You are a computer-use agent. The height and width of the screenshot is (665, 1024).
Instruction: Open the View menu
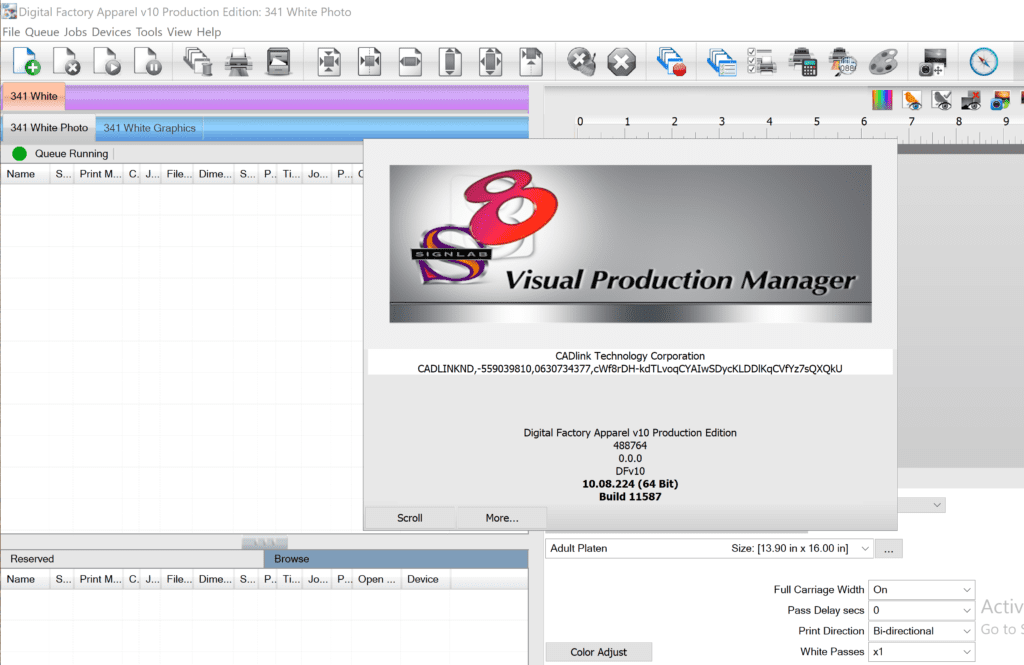[179, 32]
